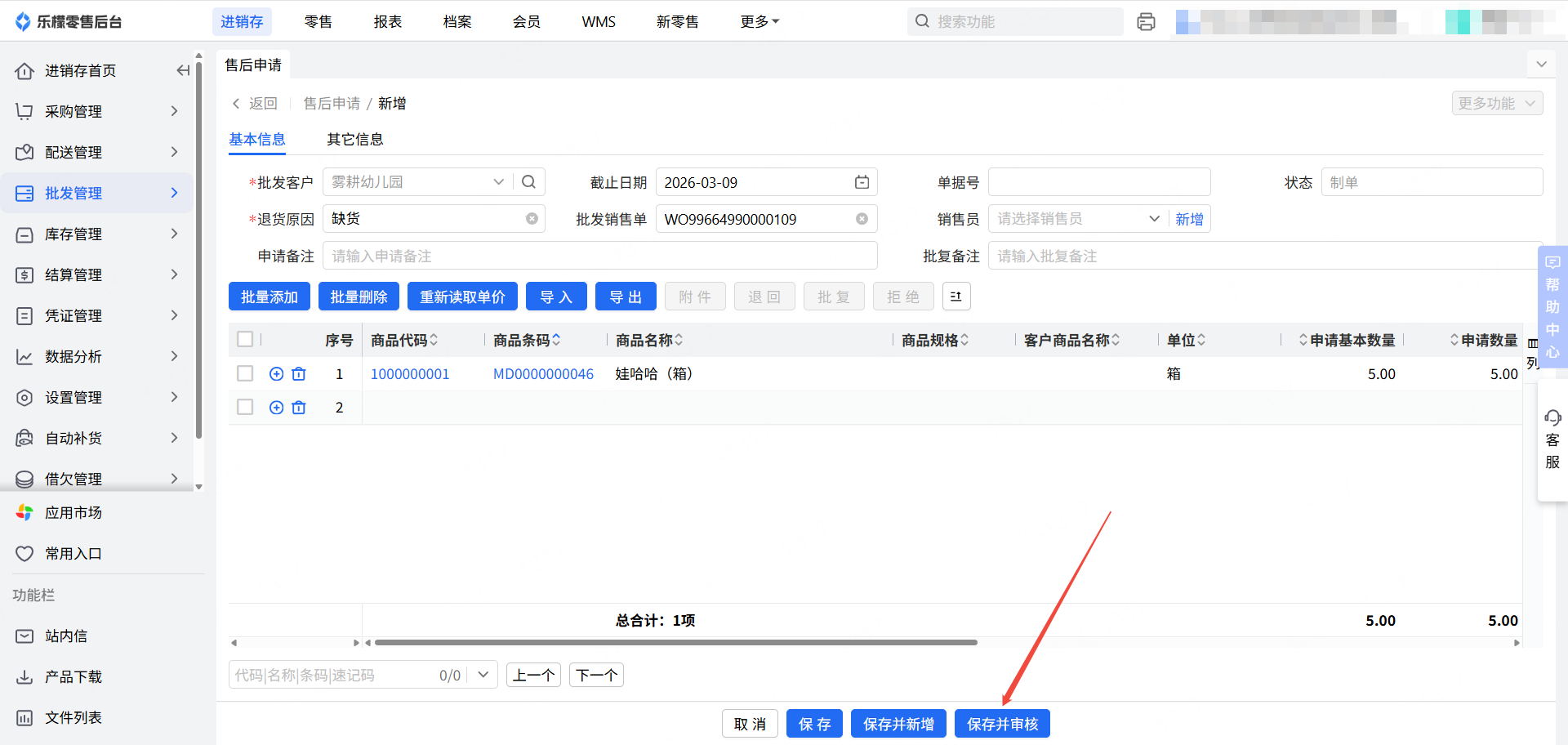Clear the 退货原因 field with its X icon

coord(532,219)
